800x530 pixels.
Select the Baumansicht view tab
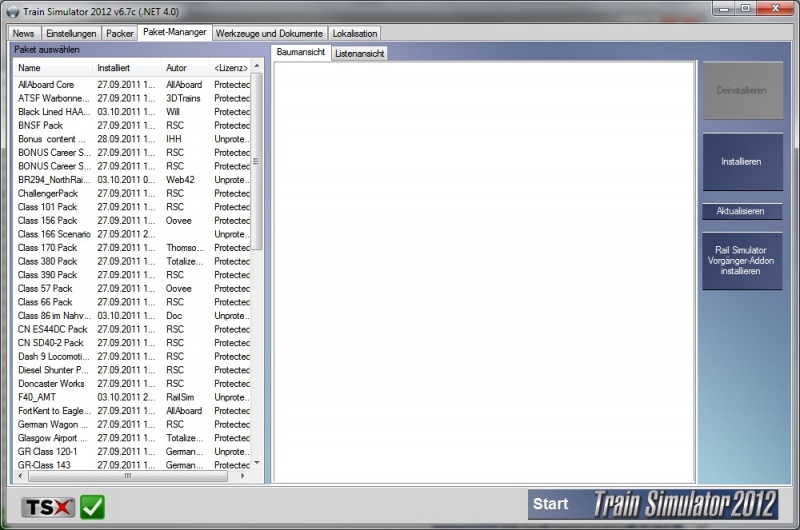(x=301, y=52)
